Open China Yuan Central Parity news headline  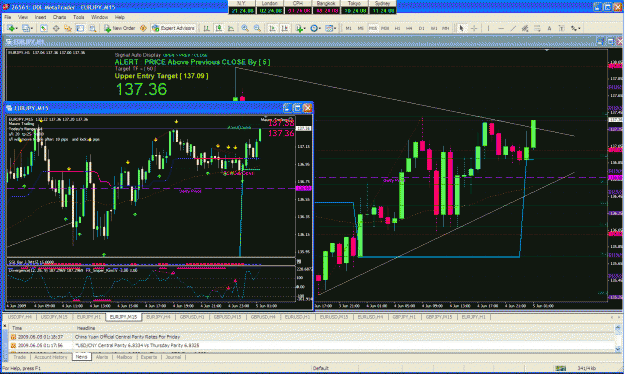128,337
